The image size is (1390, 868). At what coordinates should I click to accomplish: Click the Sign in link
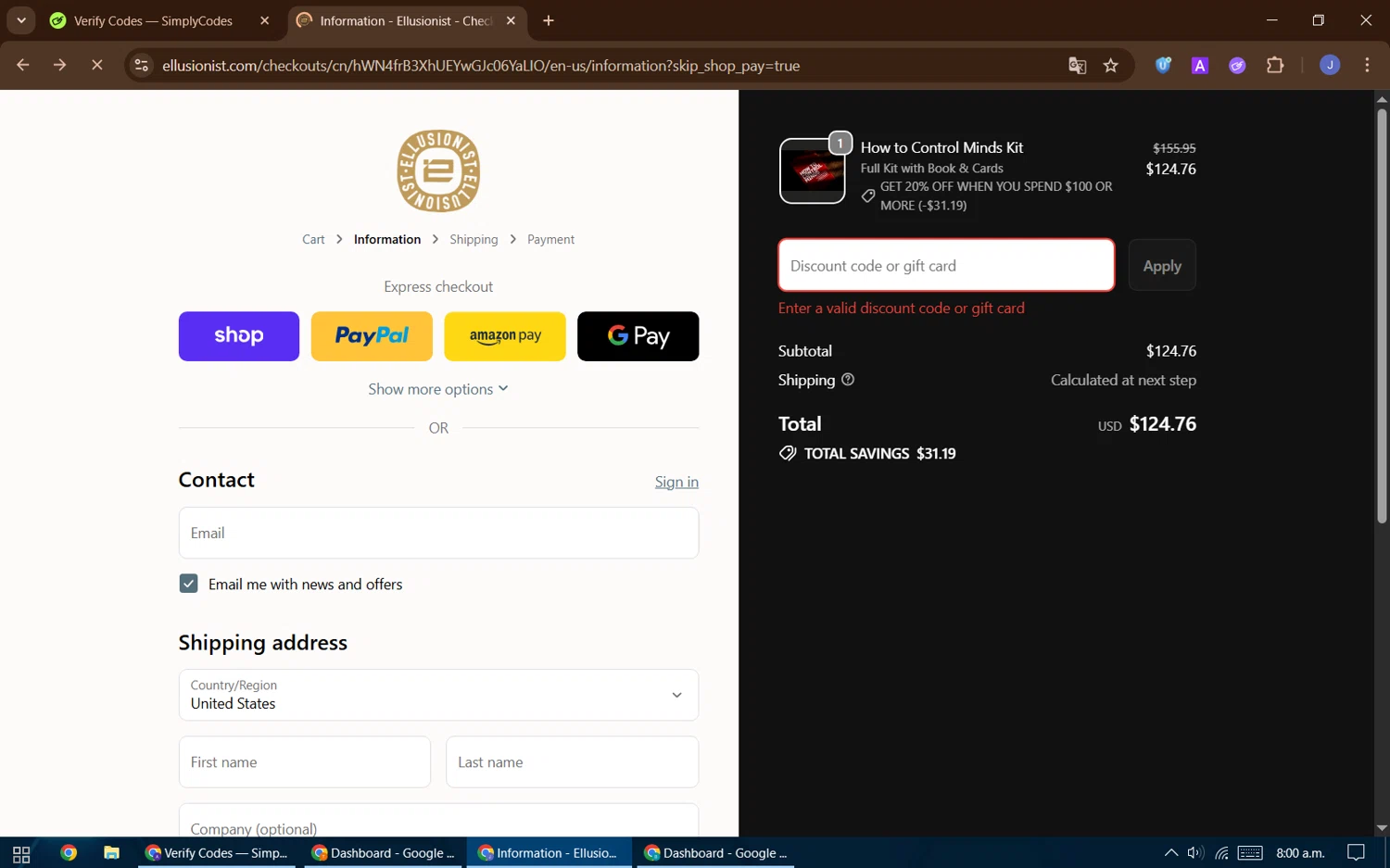(676, 482)
